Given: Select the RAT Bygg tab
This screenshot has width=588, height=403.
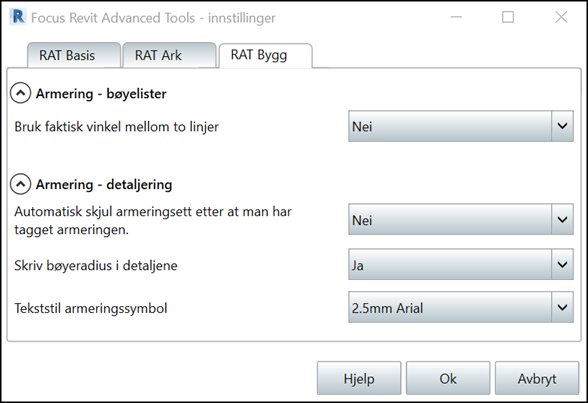Looking at the screenshot, I should [266, 55].
